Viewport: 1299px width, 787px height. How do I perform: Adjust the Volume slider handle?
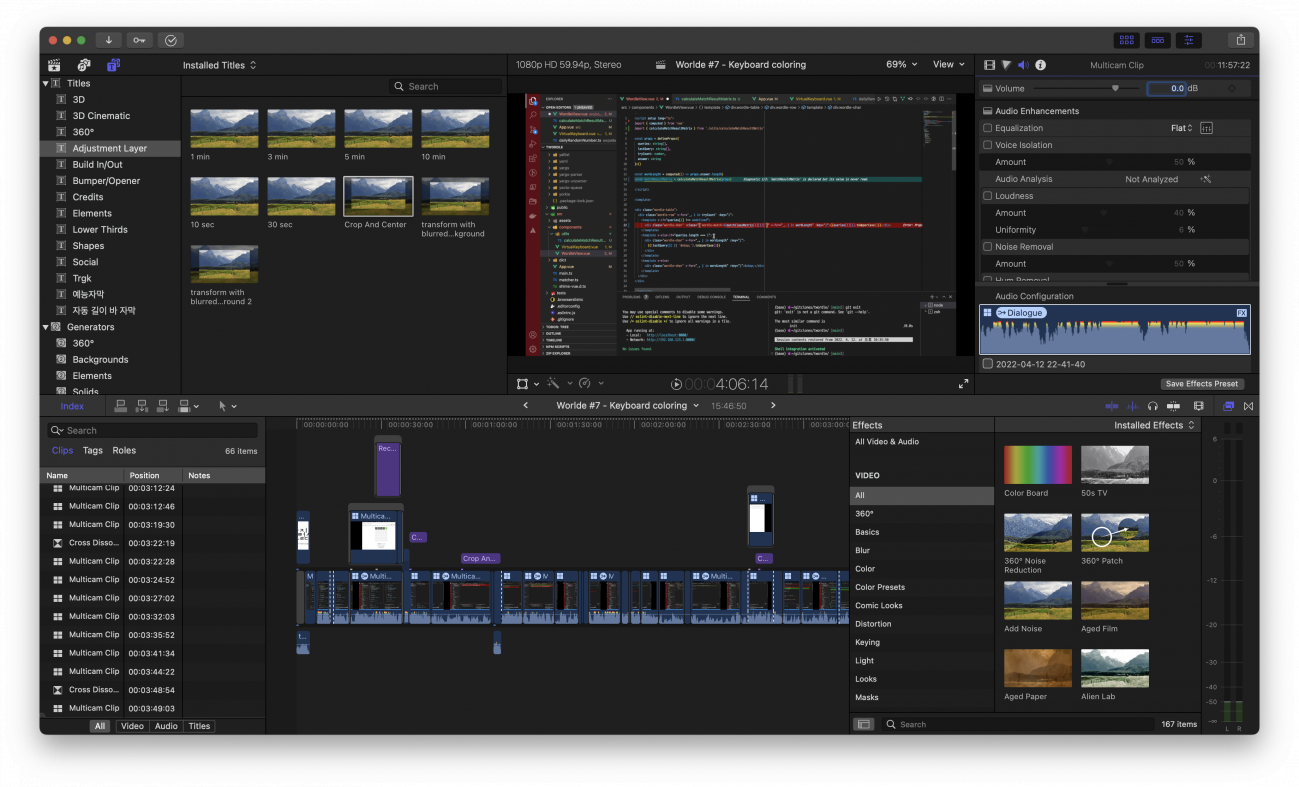pyautogui.click(x=1115, y=88)
